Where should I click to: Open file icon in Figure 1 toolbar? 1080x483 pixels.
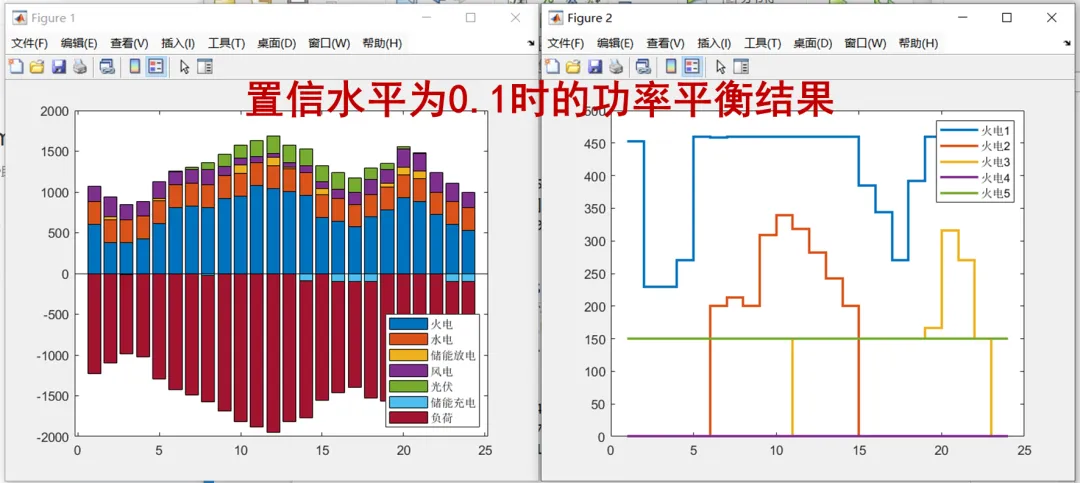37,67
